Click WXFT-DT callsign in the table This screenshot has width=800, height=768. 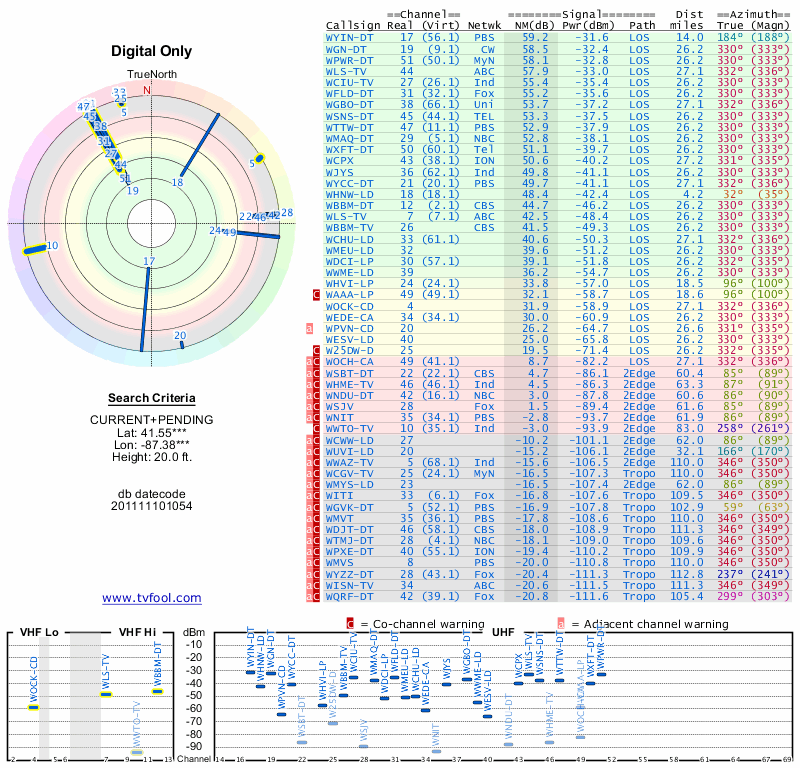click(x=349, y=150)
